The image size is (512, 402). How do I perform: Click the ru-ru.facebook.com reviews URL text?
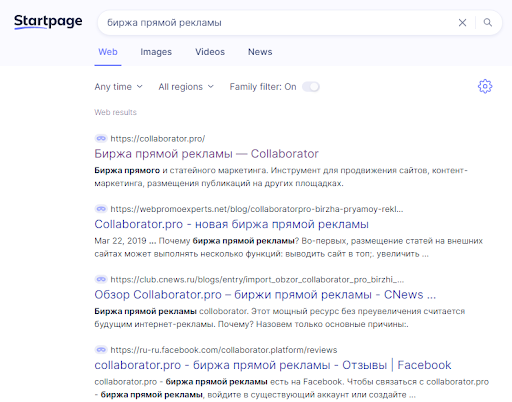tap(224, 350)
